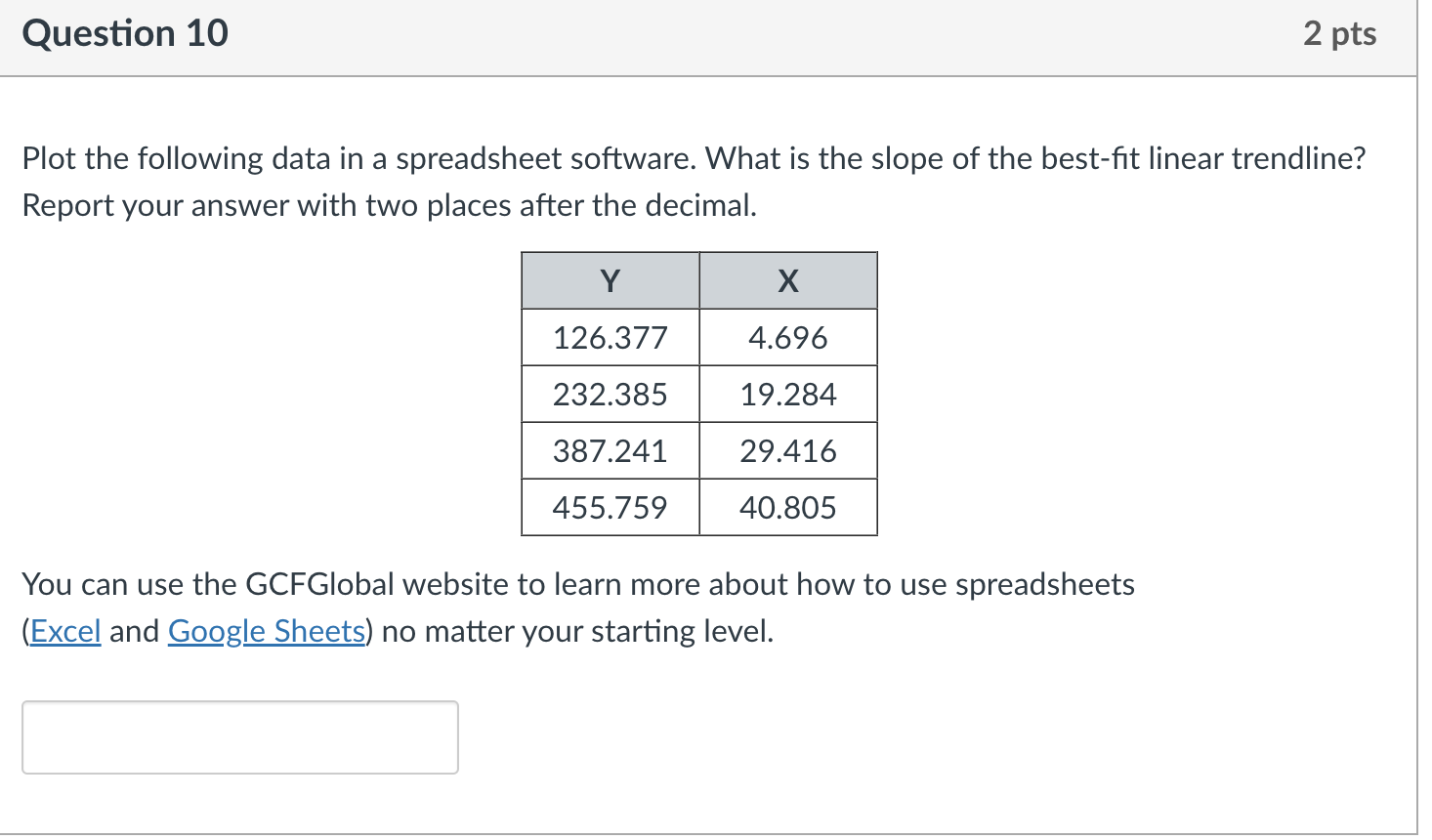Click the table cell containing 19.284
Screen dimensions: 1432x840
[x=787, y=394]
